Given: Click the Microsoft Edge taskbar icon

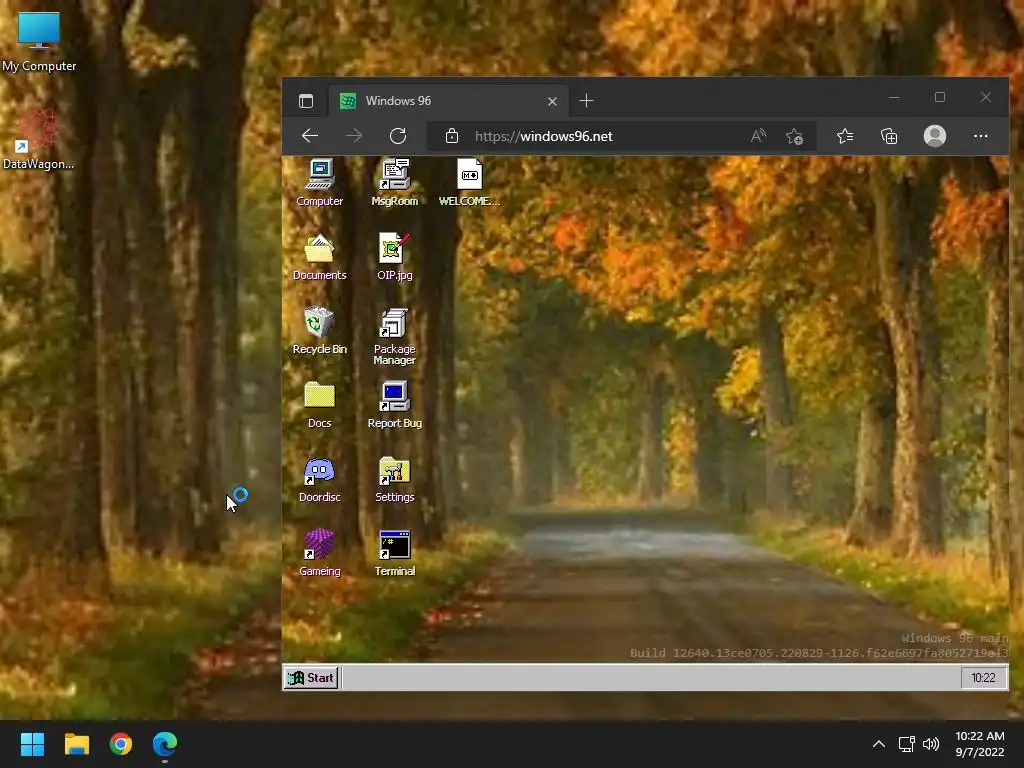Looking at the screenshot, I should pyautogui.click(x=165, y=744).
